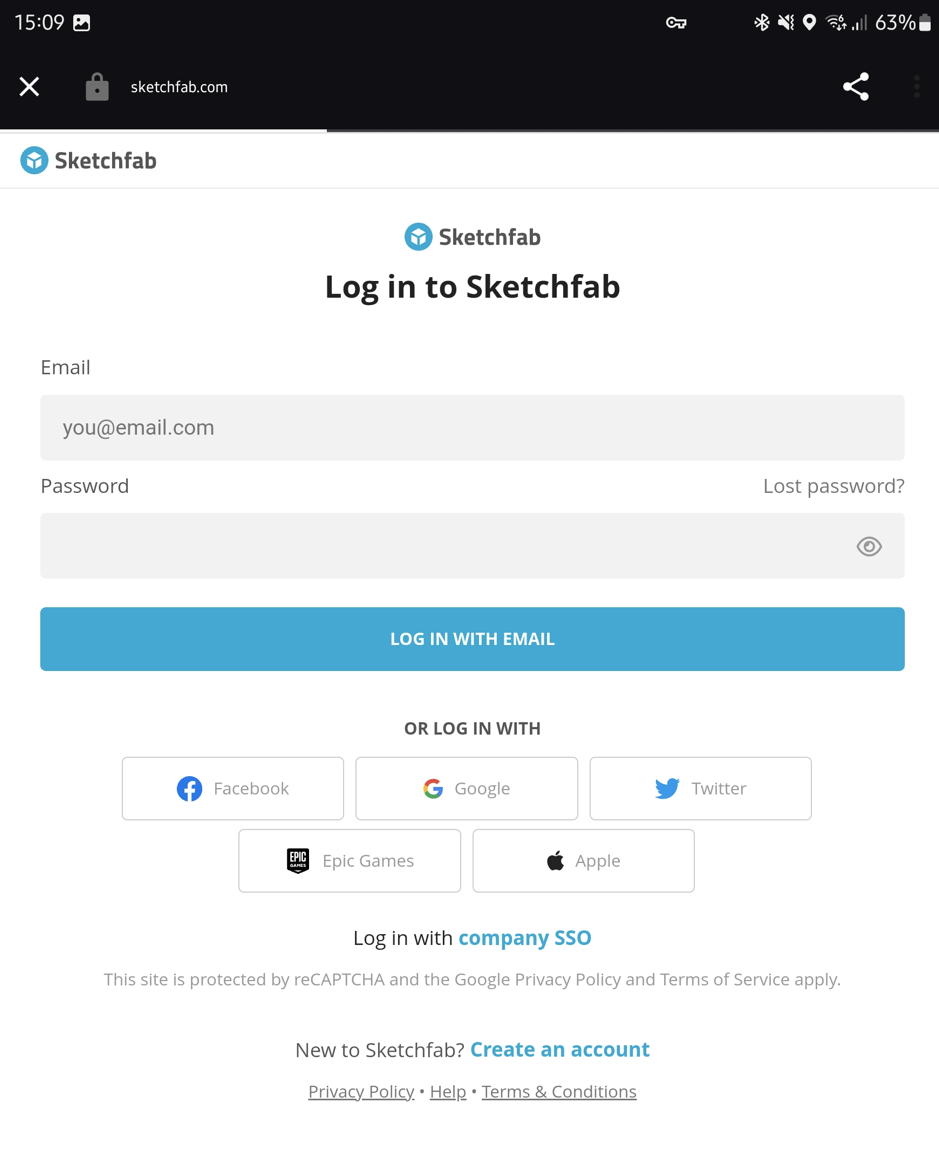Tap the share icon in browser bar
This screenshot has width=939, height=1172.
point(855,87)
